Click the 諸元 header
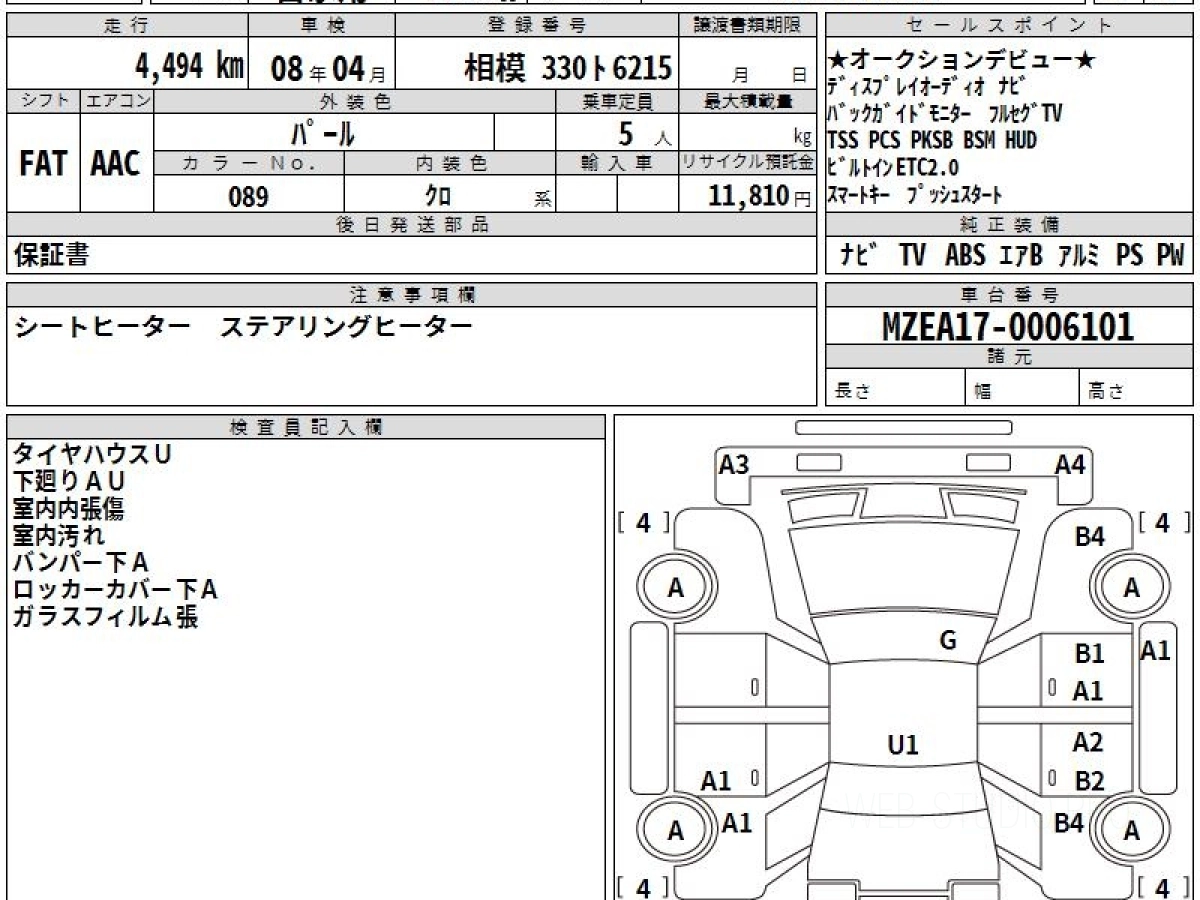This screenshot has width=1200, height=900. 1009,358
